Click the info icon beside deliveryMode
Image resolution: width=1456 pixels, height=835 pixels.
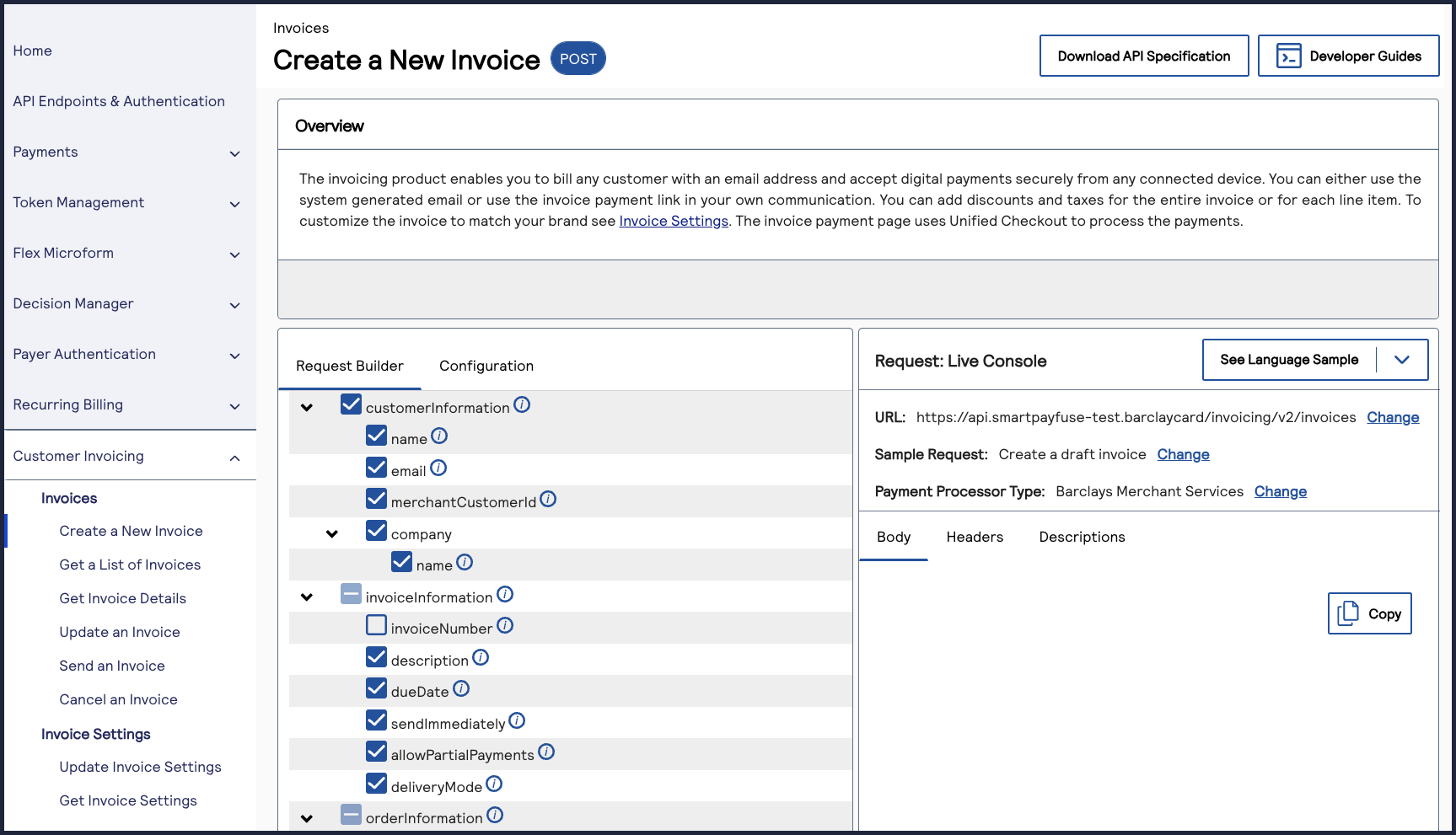493,784
